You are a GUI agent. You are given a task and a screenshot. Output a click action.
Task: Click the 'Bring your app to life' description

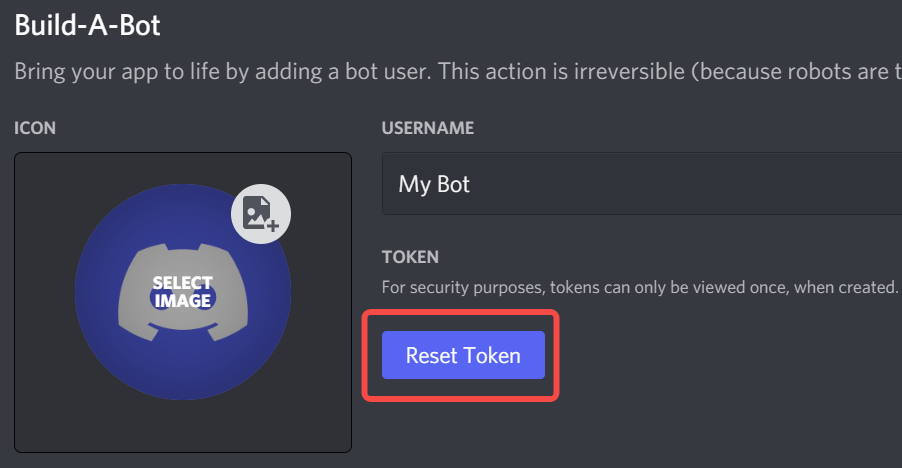tap(458, 71)
